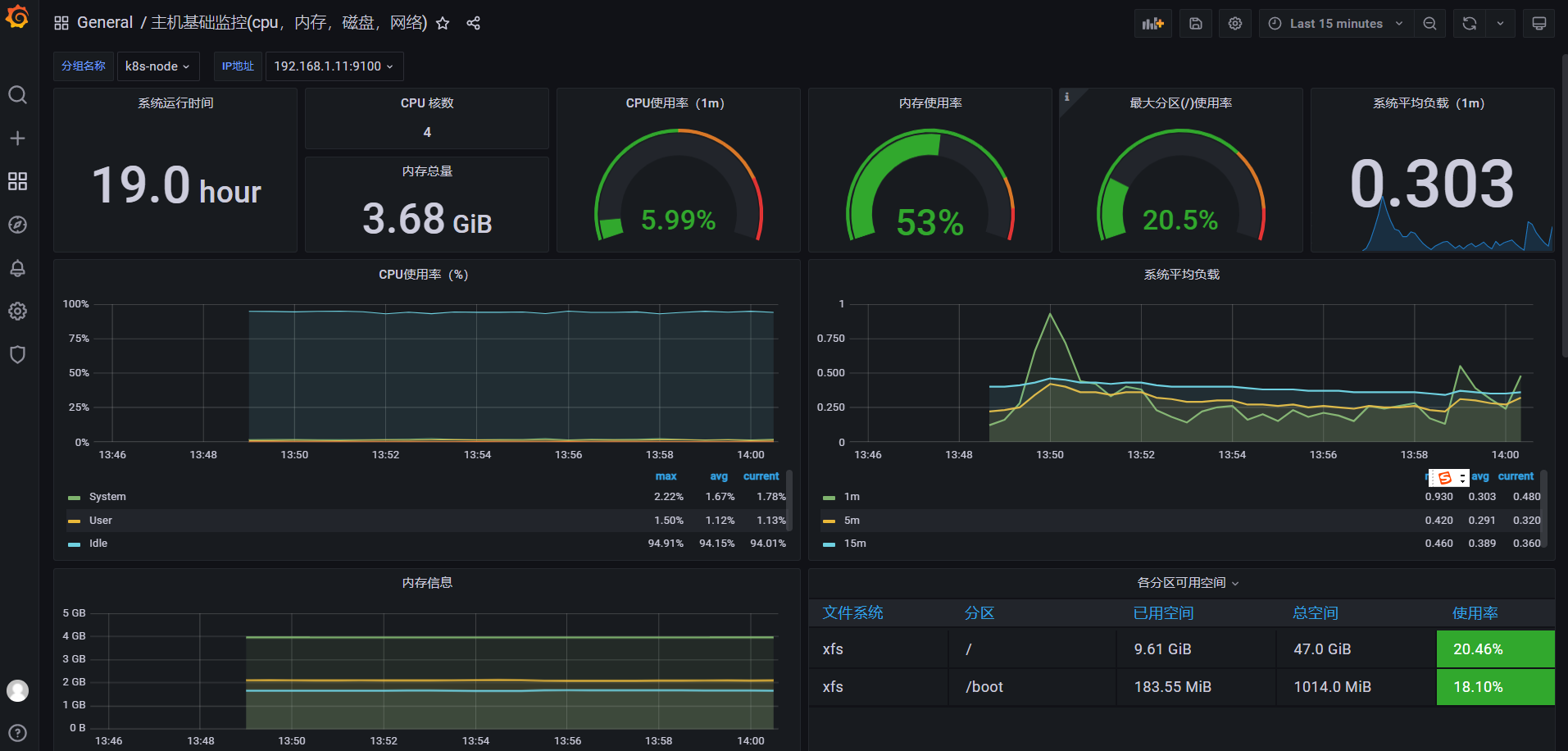
Task: Sort table by 总空间 column header
Action: pyautogui.click(x=1315, y=613)
